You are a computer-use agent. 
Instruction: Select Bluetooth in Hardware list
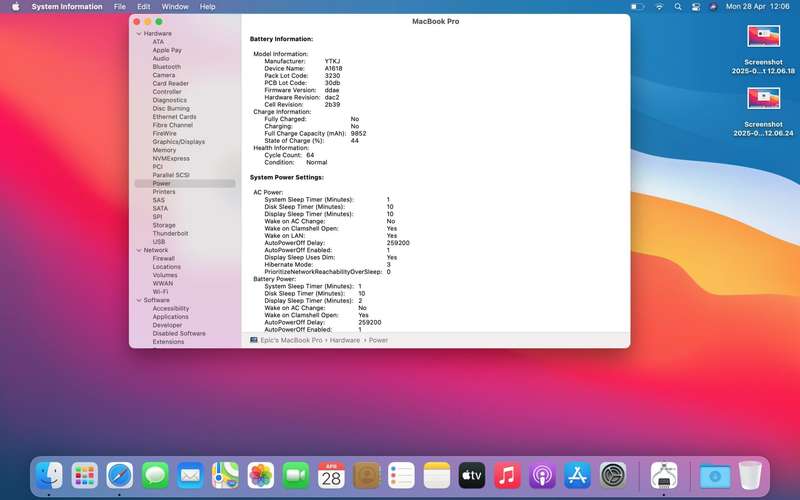click(x=166, y=67)
